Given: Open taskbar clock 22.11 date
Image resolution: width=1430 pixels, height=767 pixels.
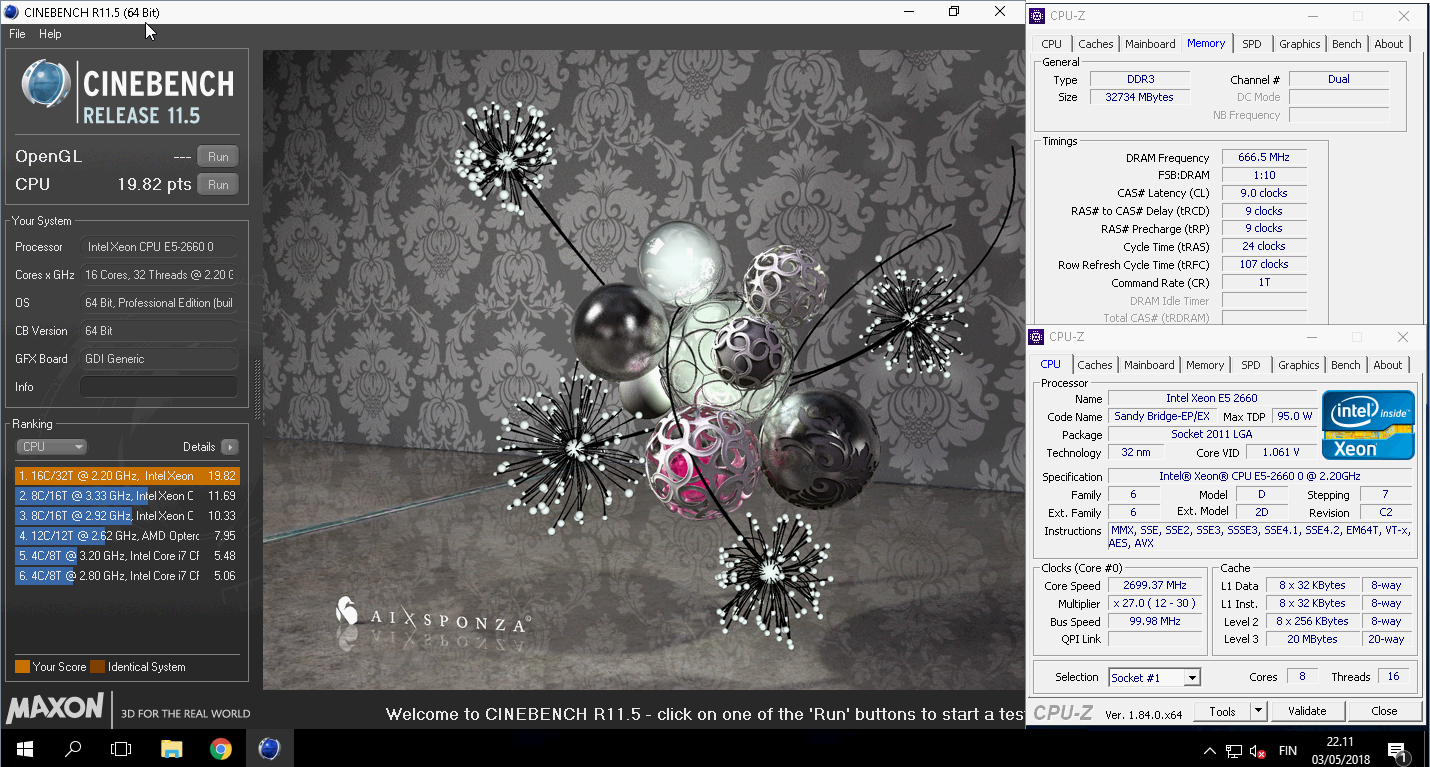Looking at the screenshot, I should (1340, 749).
